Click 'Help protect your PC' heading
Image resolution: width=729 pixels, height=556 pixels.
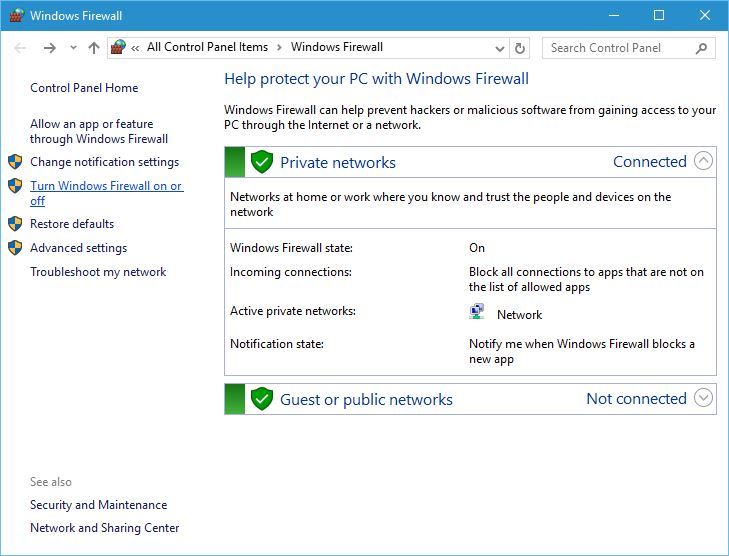pyautogui.click(x=377, y=79)
